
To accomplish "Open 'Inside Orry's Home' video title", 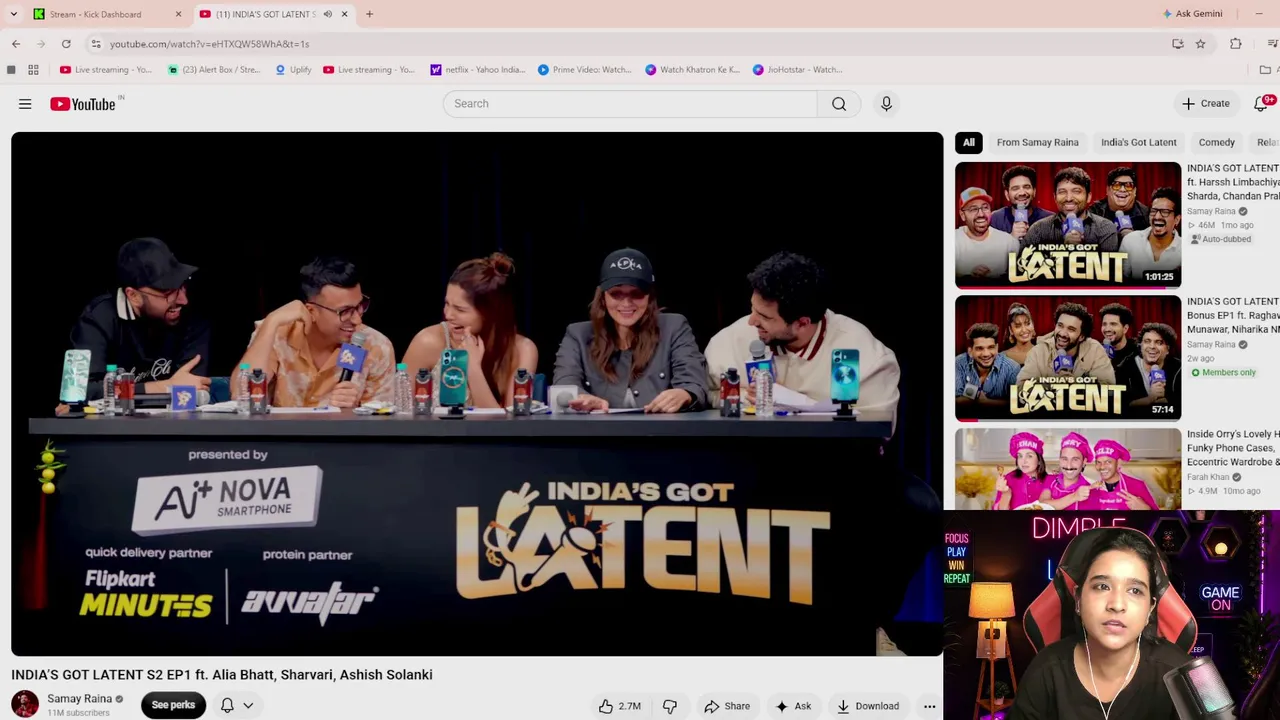I will click(1233, 448).
